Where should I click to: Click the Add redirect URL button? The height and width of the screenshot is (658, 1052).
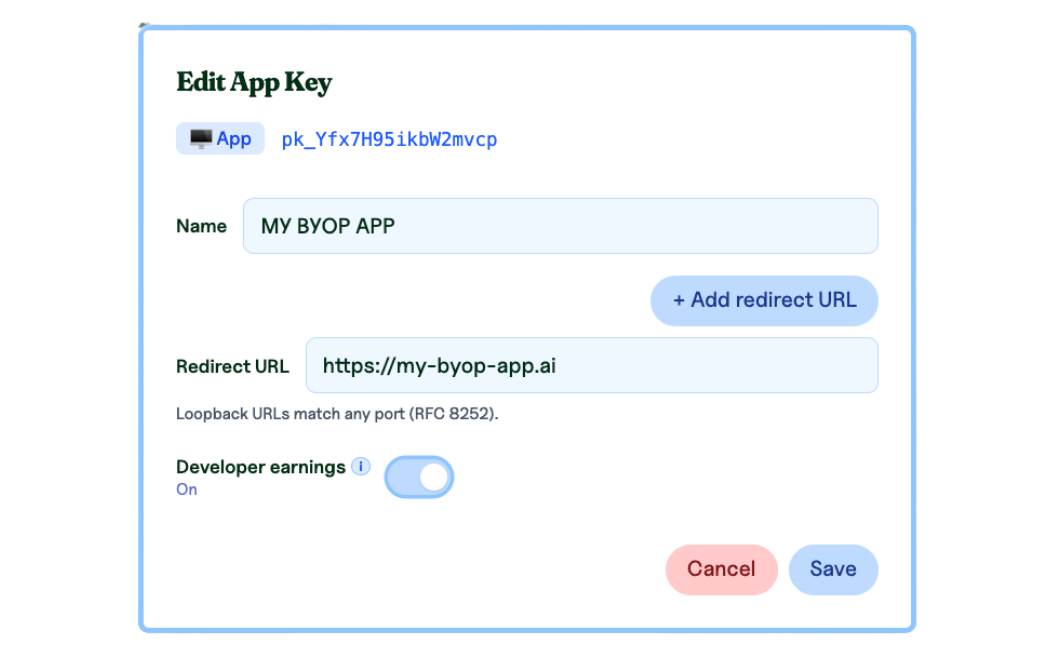tap(764, 300)
